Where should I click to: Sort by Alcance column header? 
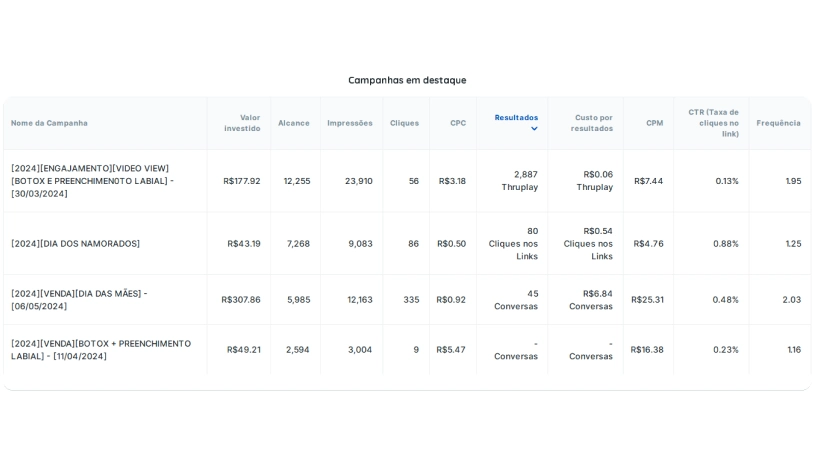click(x=294, y=123)
